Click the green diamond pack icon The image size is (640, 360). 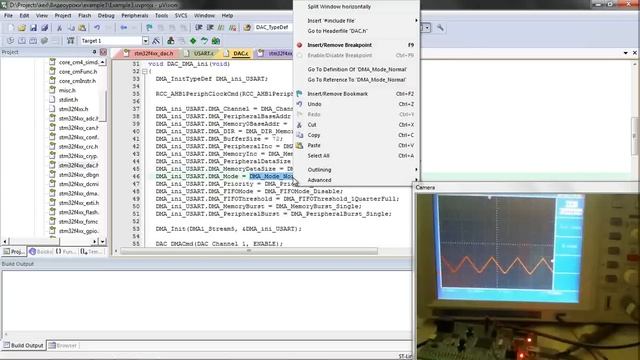point(193,41)
